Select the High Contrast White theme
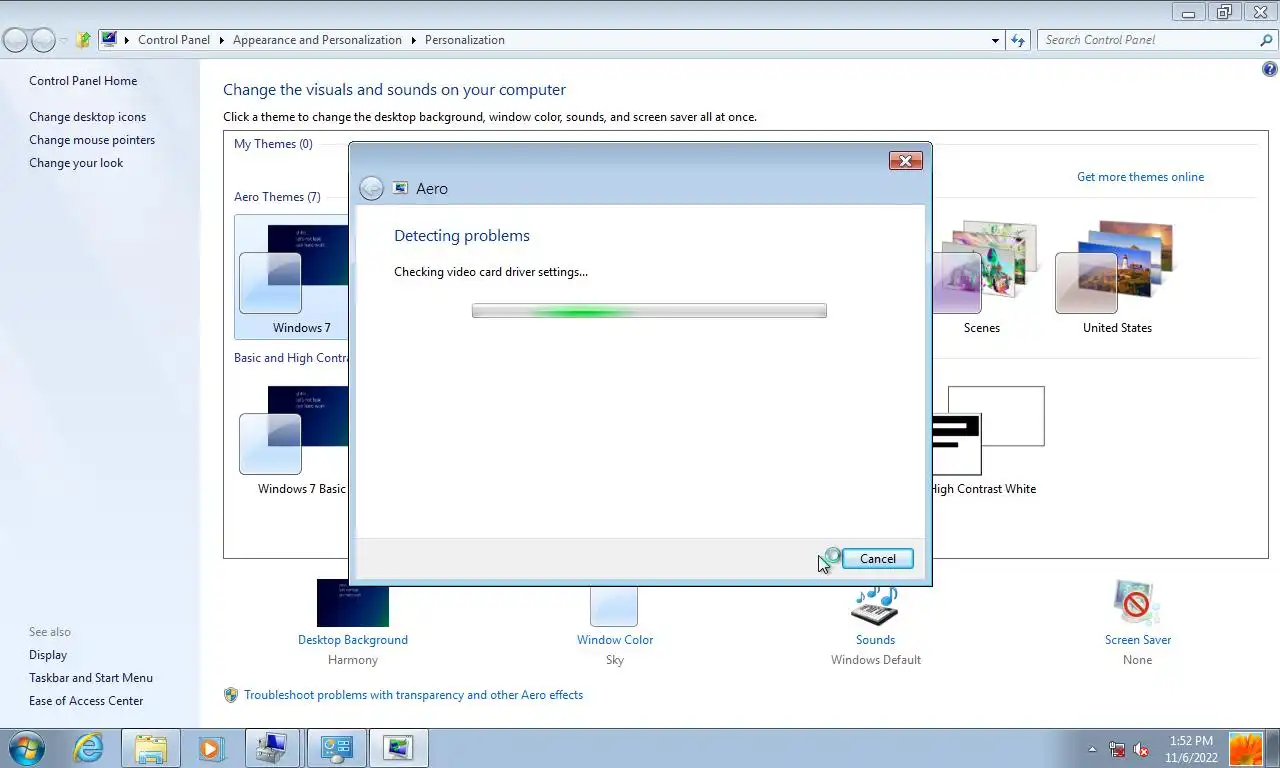 point(984,440)
